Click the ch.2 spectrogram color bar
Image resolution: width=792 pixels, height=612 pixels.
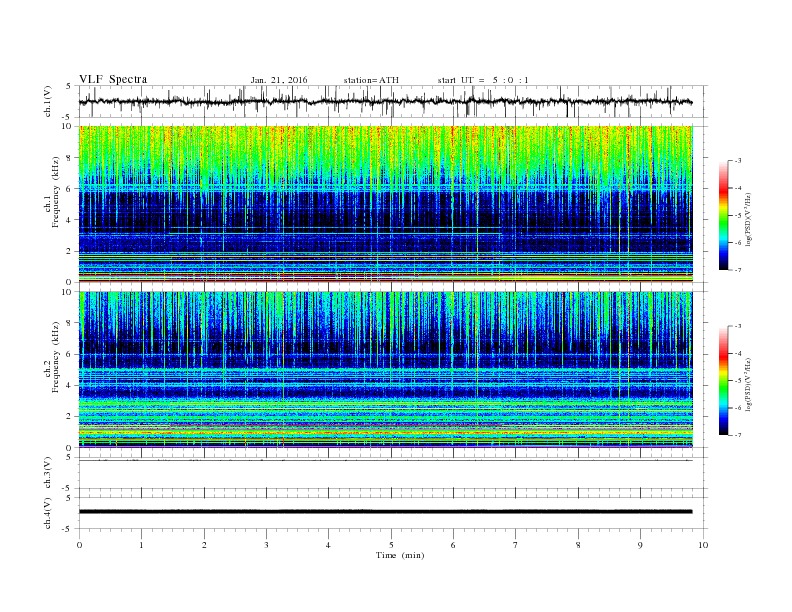click(724, 380)
